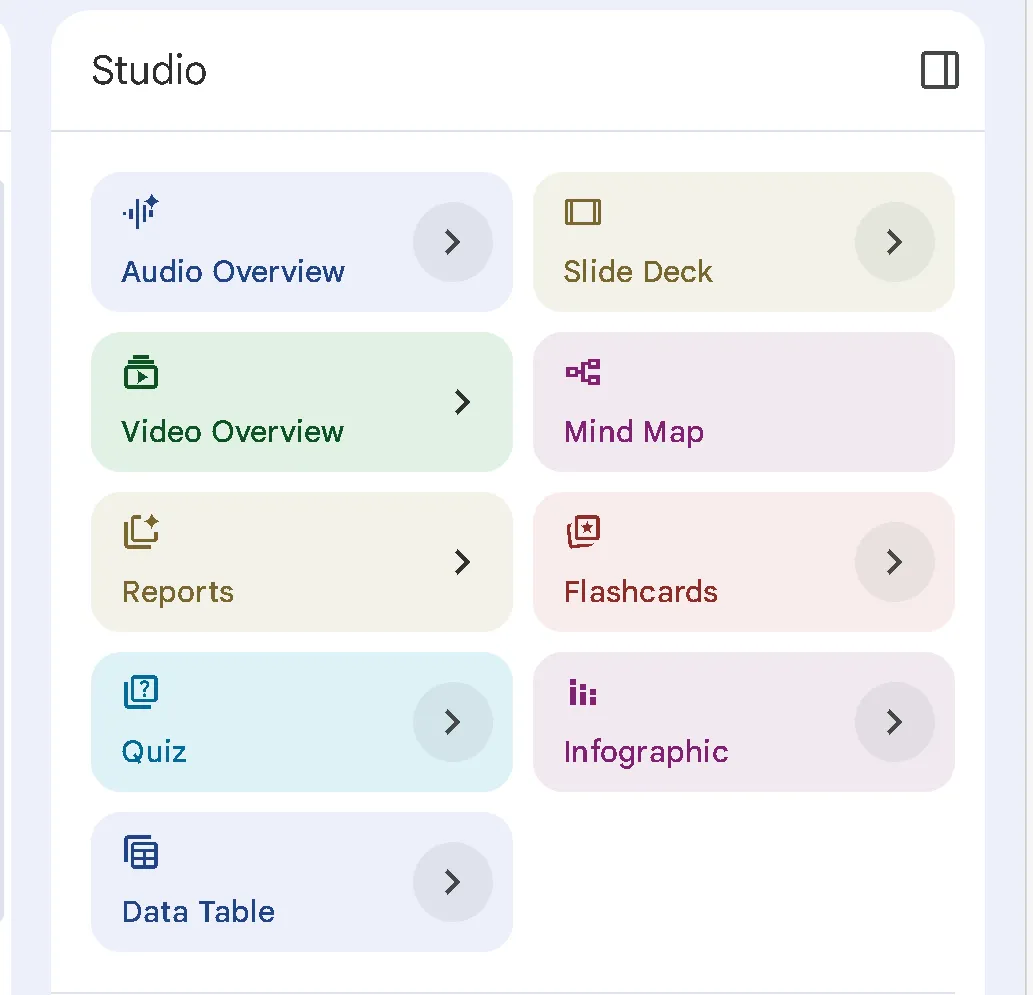Click the Audio Overview waveform icon

click(x=141, y=212)
